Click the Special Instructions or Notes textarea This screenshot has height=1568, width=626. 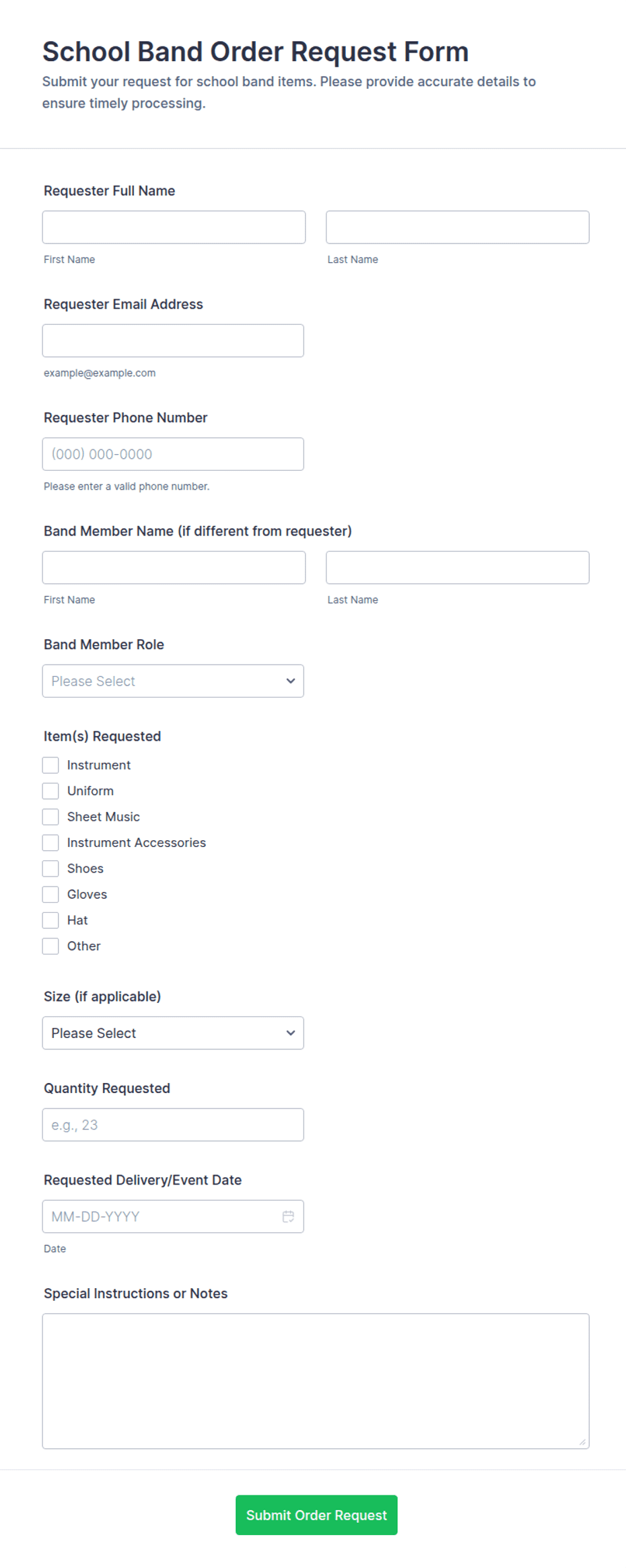(x=316, y=1381)
